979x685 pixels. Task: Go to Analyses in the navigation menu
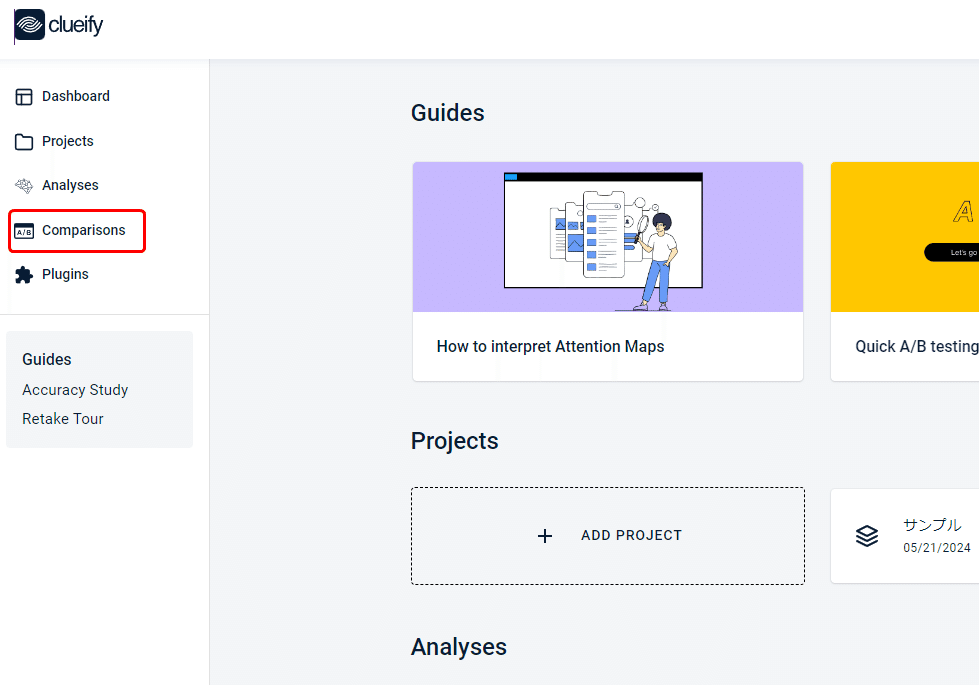point(71,185)
